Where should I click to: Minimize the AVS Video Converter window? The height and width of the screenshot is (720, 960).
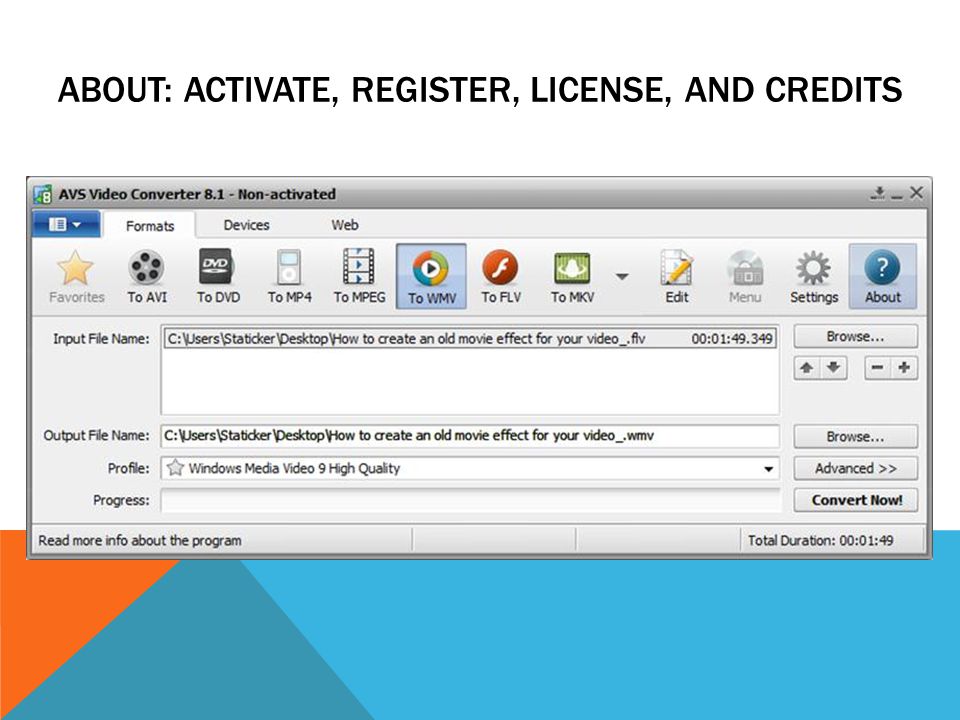897,195
